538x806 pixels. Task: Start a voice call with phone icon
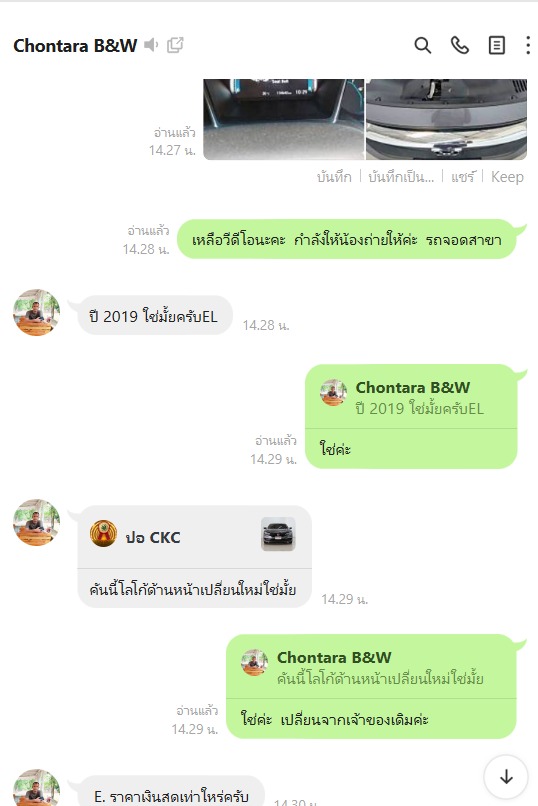[459, 45]
